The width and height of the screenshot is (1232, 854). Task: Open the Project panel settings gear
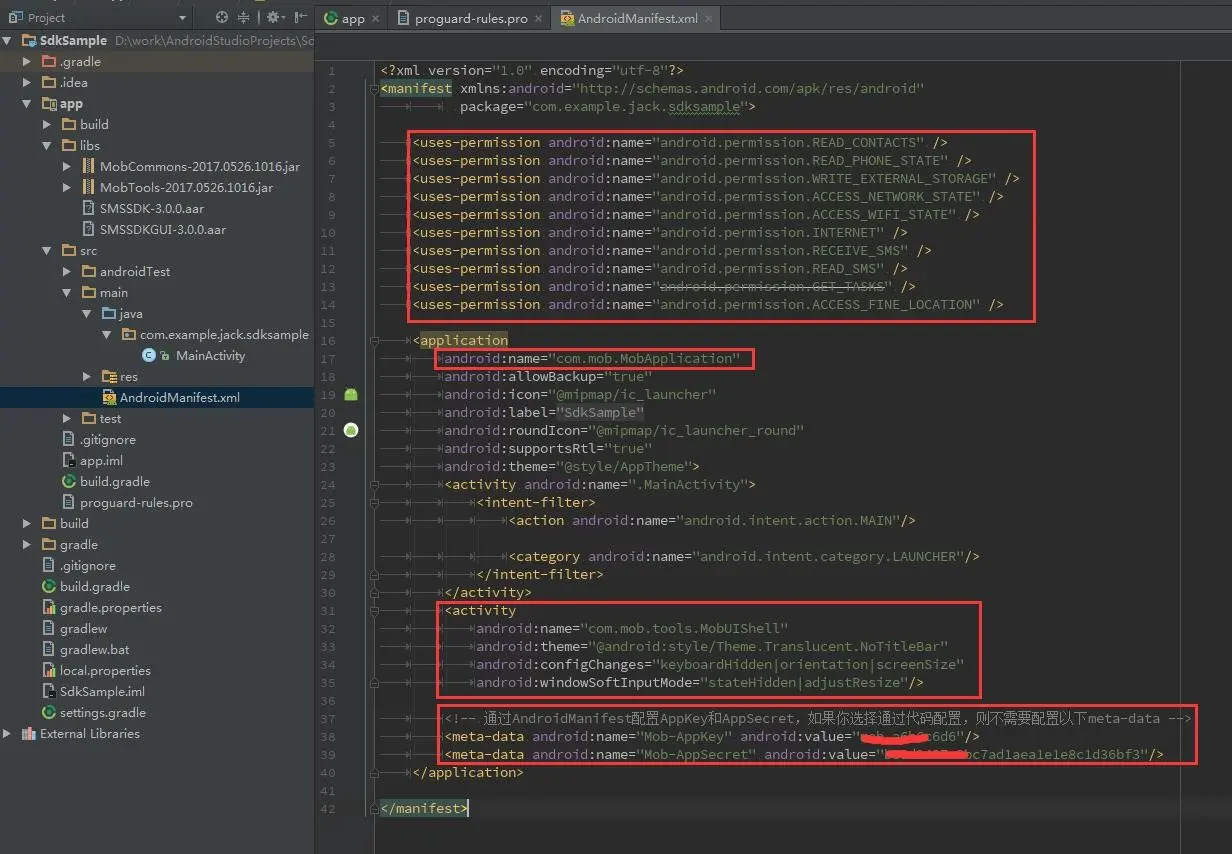[x=271, y=17]
